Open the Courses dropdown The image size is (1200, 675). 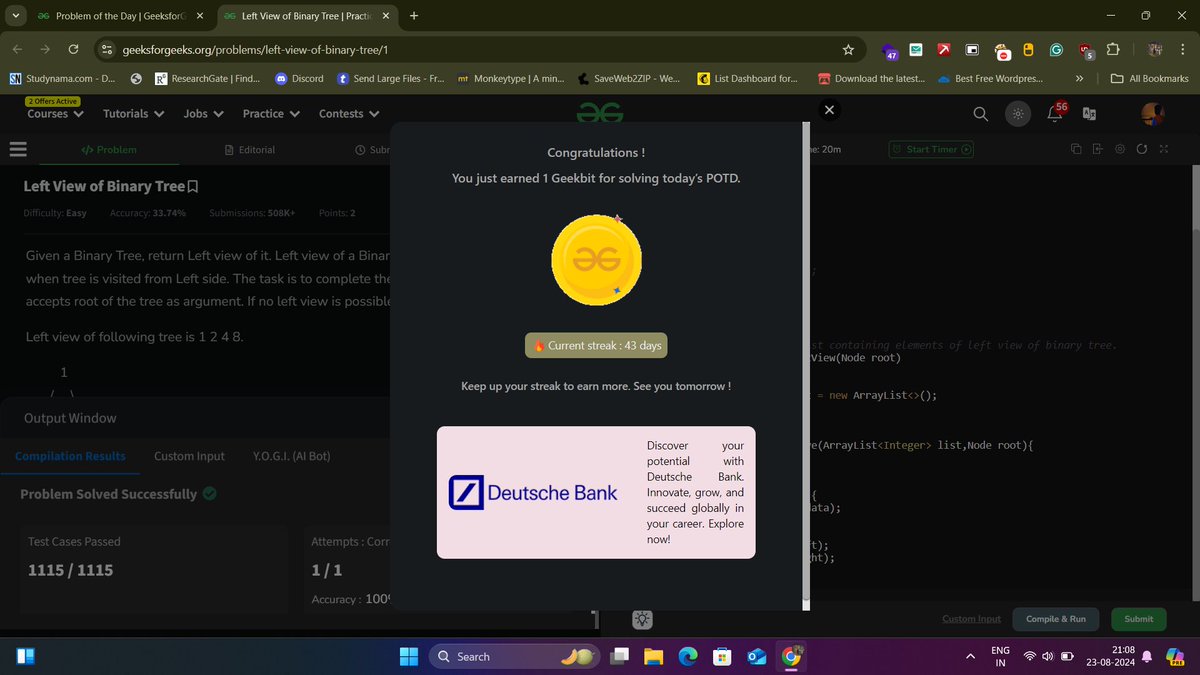pyautogui.click(x=55, y=114)
